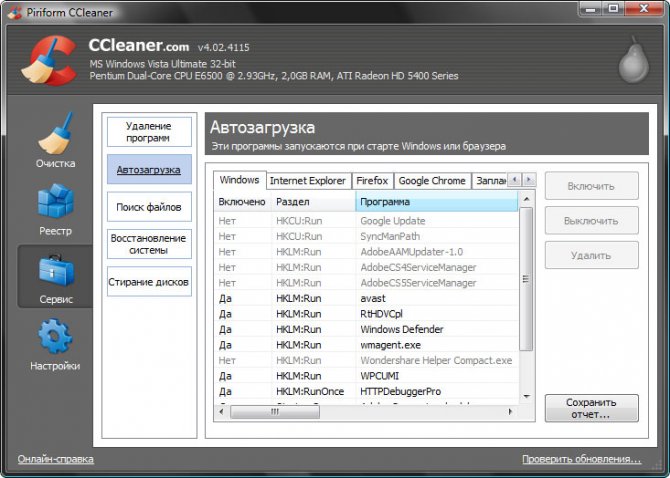Open Удаление программ uninstall section
This screenshot has width=670, height=478.
tap(148, 132)
